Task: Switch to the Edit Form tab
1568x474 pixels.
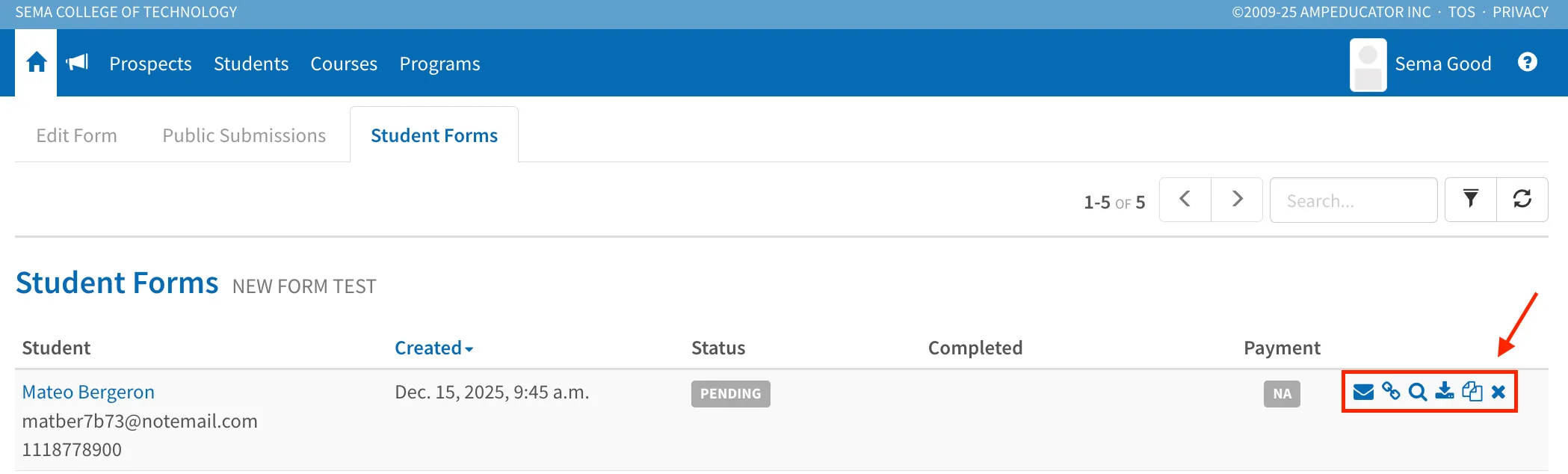Action: click(76, 135)
